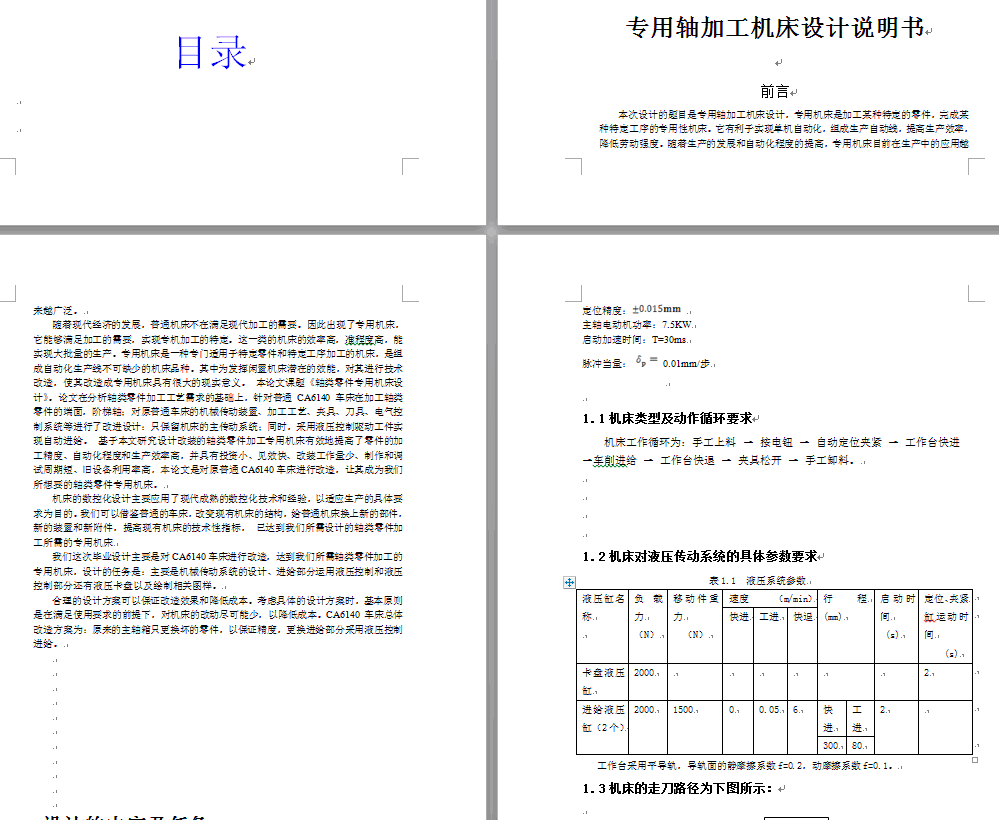This screenshot has width=999, height=820.
Task: Click 工作台快退 in the work cycle
Action: point(687,460)
